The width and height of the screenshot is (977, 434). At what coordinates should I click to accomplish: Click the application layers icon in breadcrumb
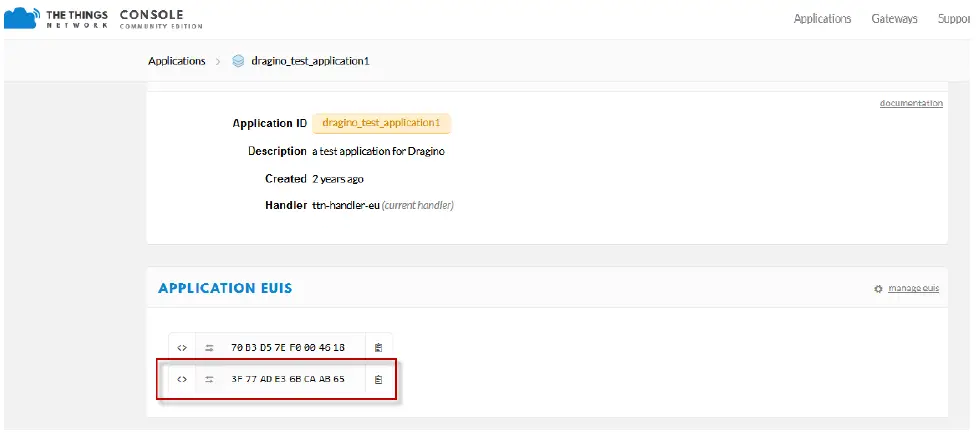238,61
